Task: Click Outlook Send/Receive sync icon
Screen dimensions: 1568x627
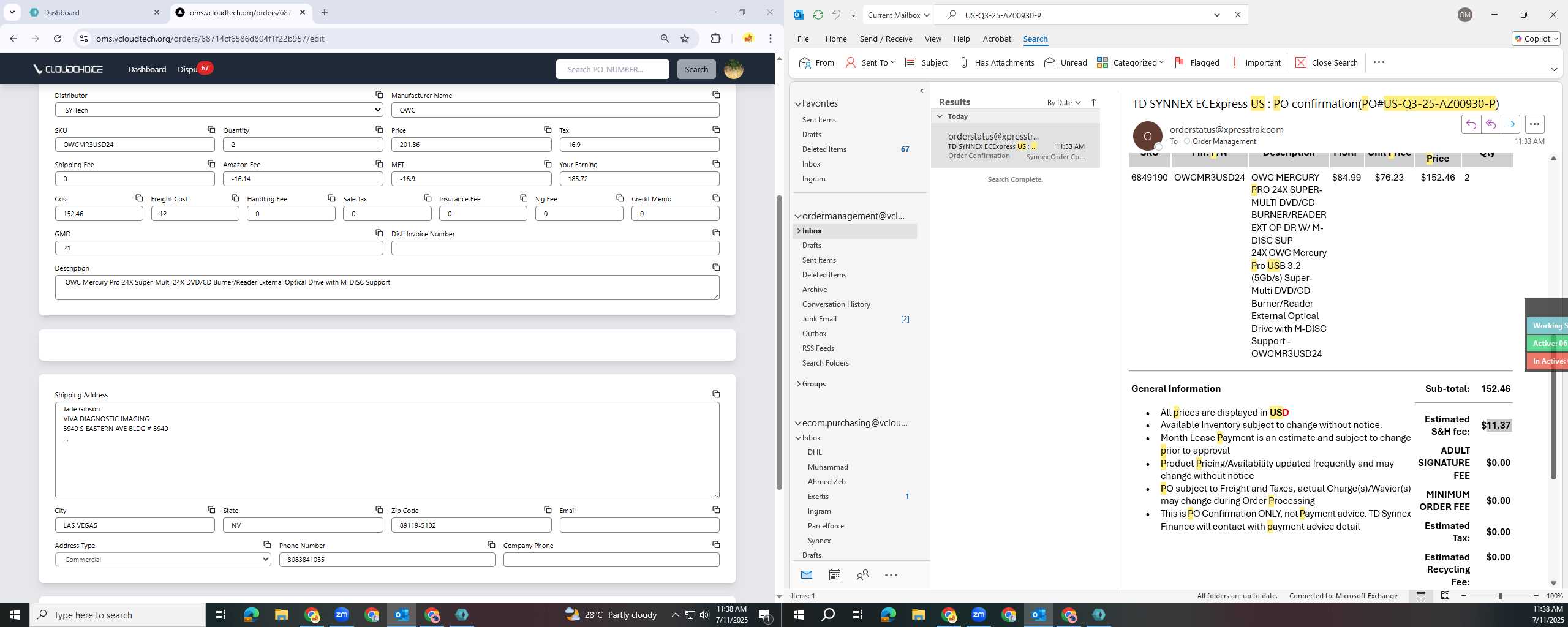Action: tap(818, 15)
